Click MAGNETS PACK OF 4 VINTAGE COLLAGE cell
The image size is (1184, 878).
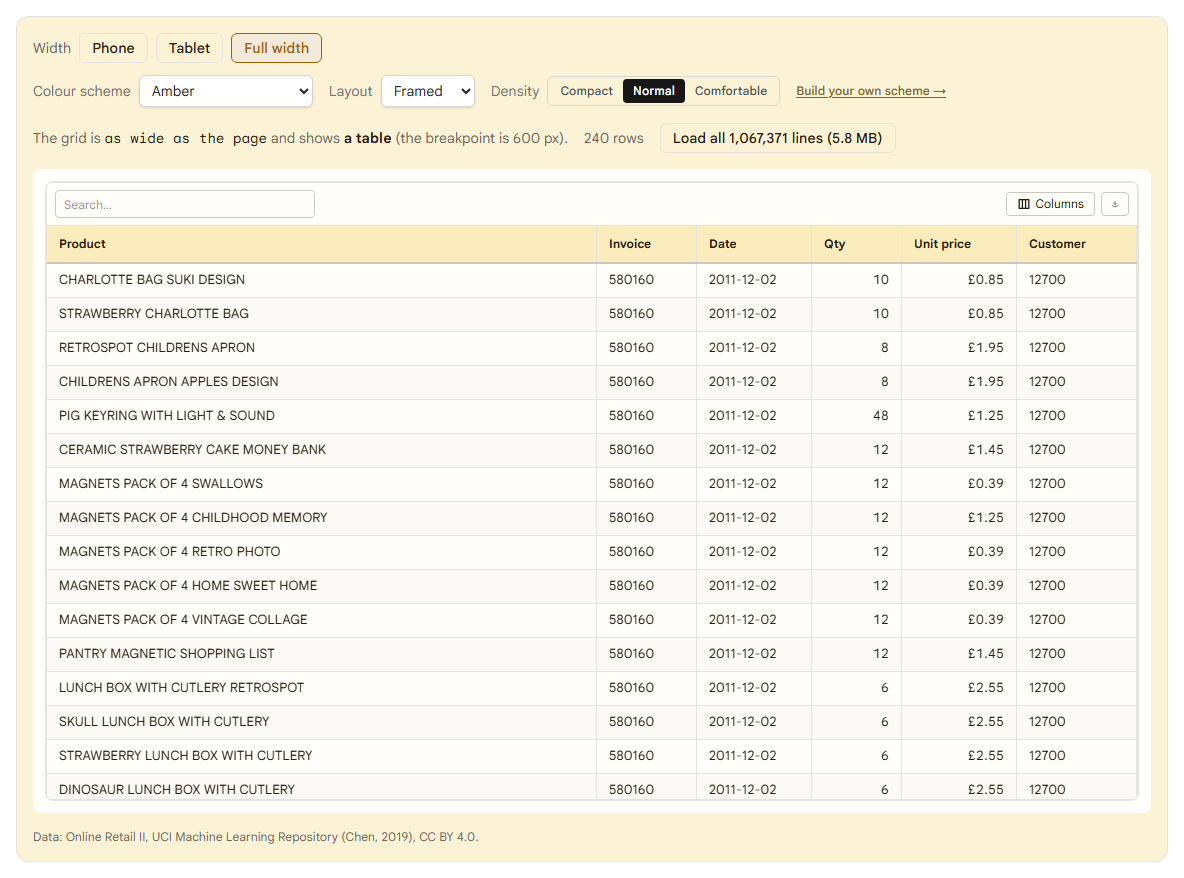coord(322,620)
